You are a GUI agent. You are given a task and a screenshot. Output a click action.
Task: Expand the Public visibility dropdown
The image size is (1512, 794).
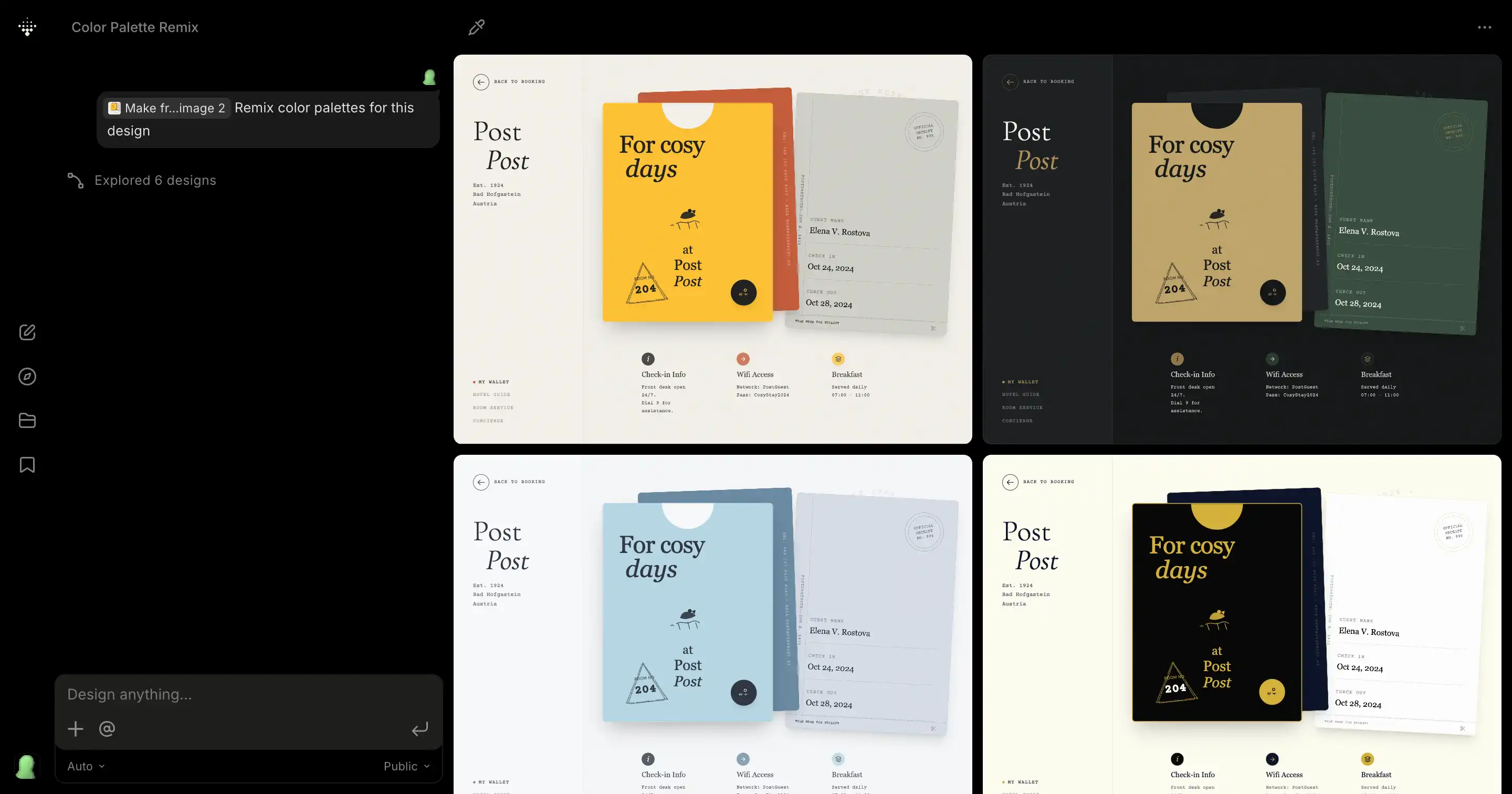pos(407,766)
